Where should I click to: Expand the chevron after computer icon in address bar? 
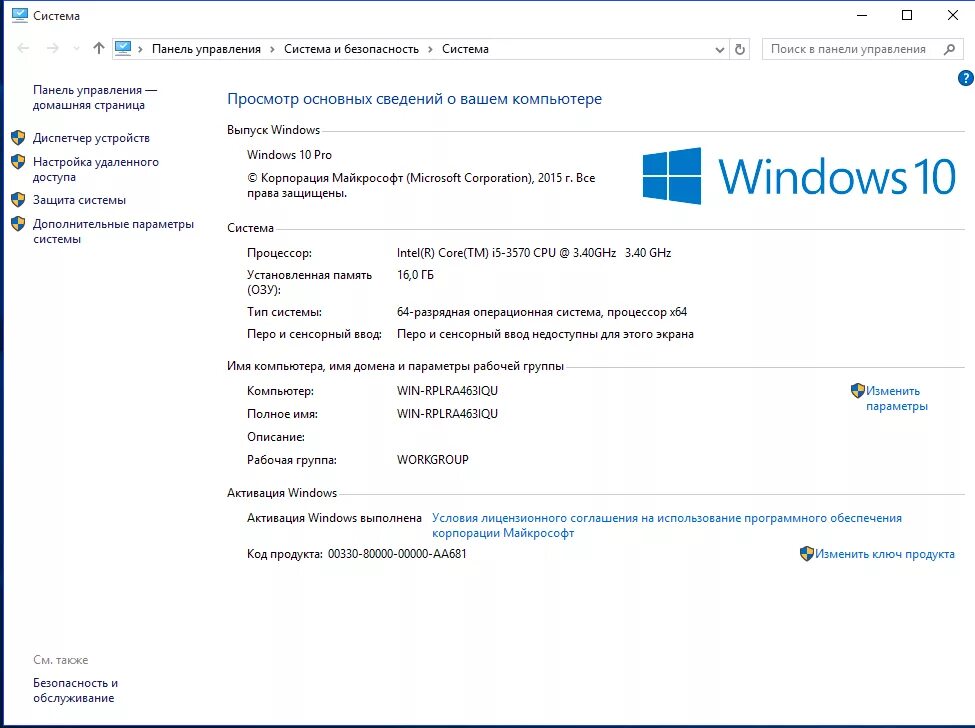click(141, 49)
